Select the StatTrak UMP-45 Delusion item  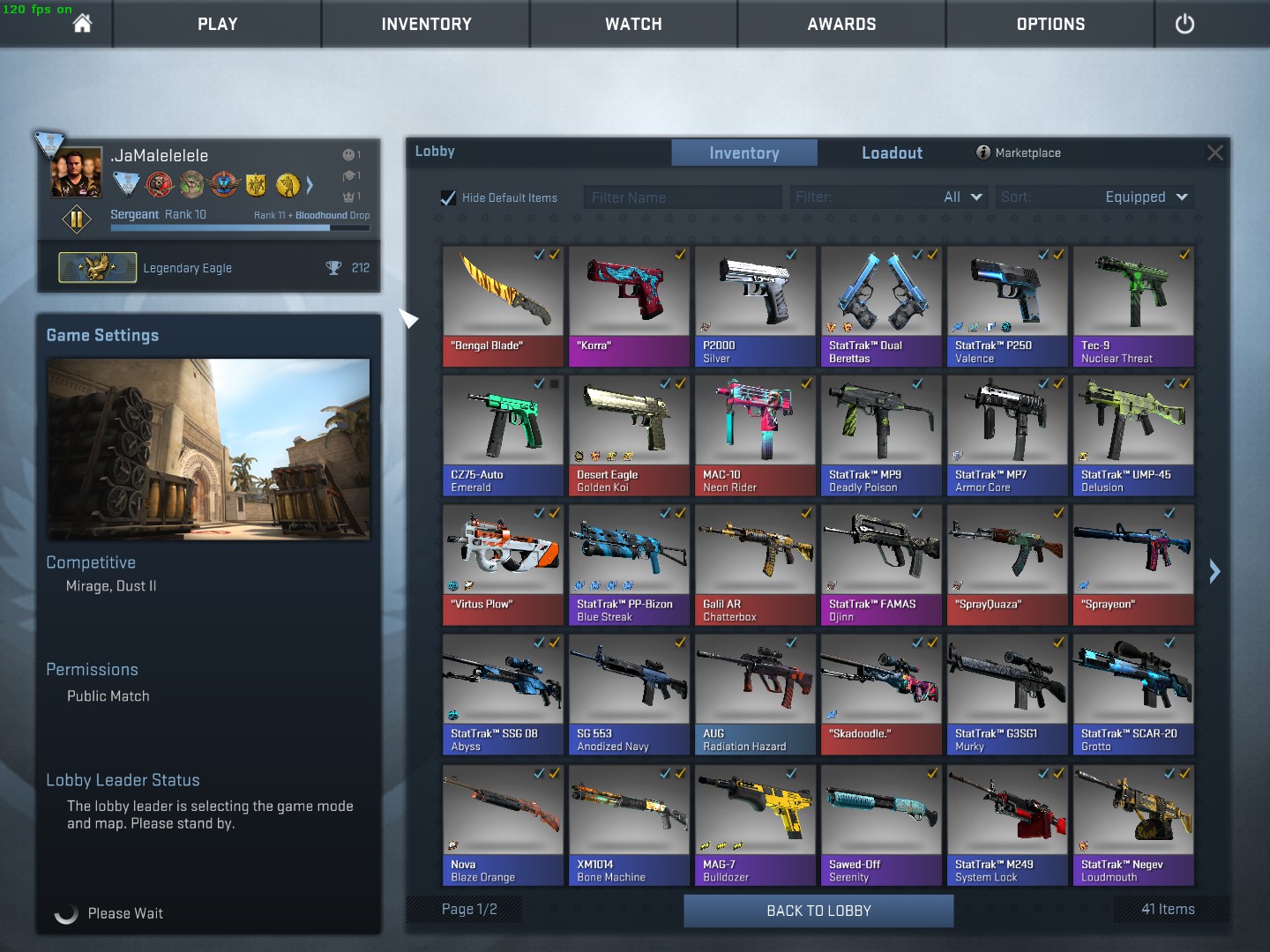coord(1133,435)
